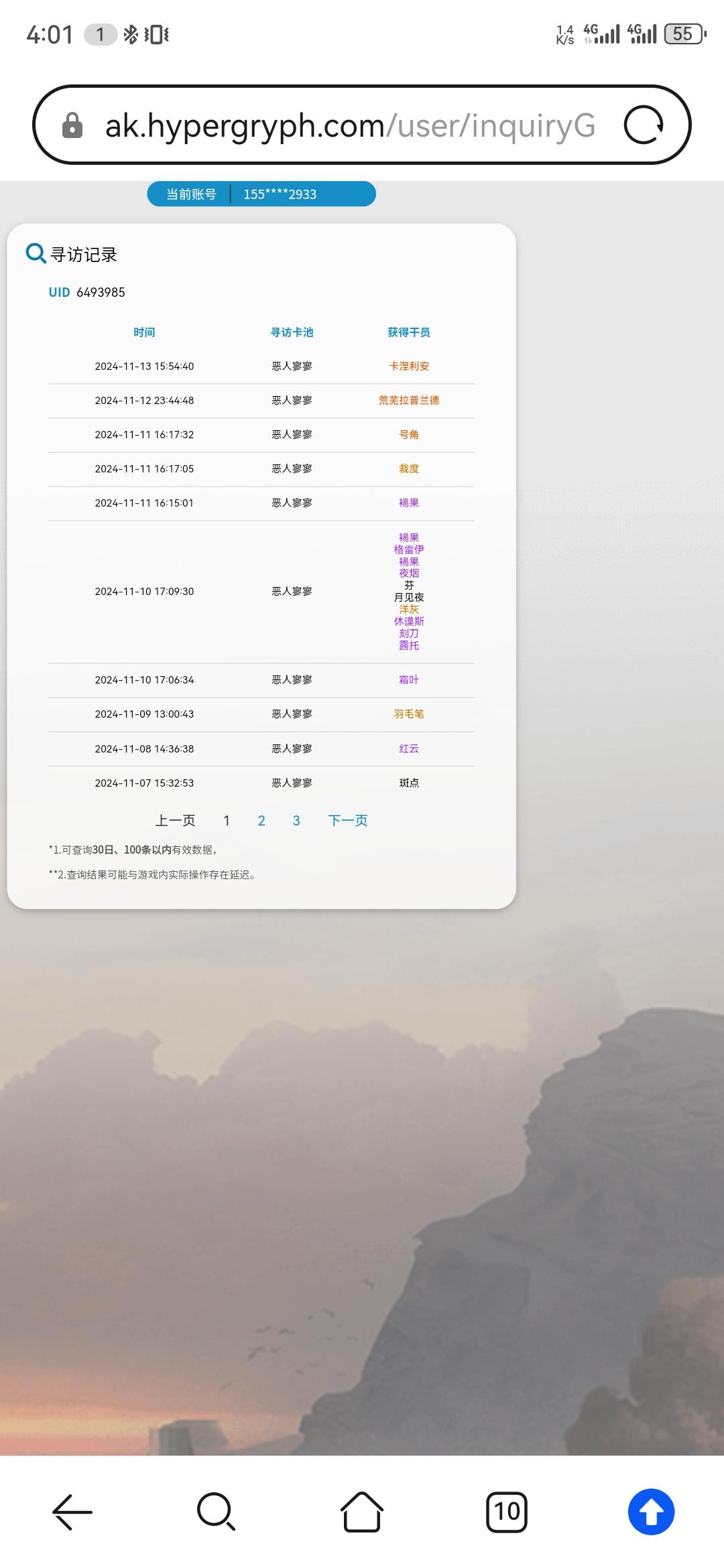The width and height of the screenshot is (724, 1568).
Task: Go to page 2 of records
Action: click(261, 820)
